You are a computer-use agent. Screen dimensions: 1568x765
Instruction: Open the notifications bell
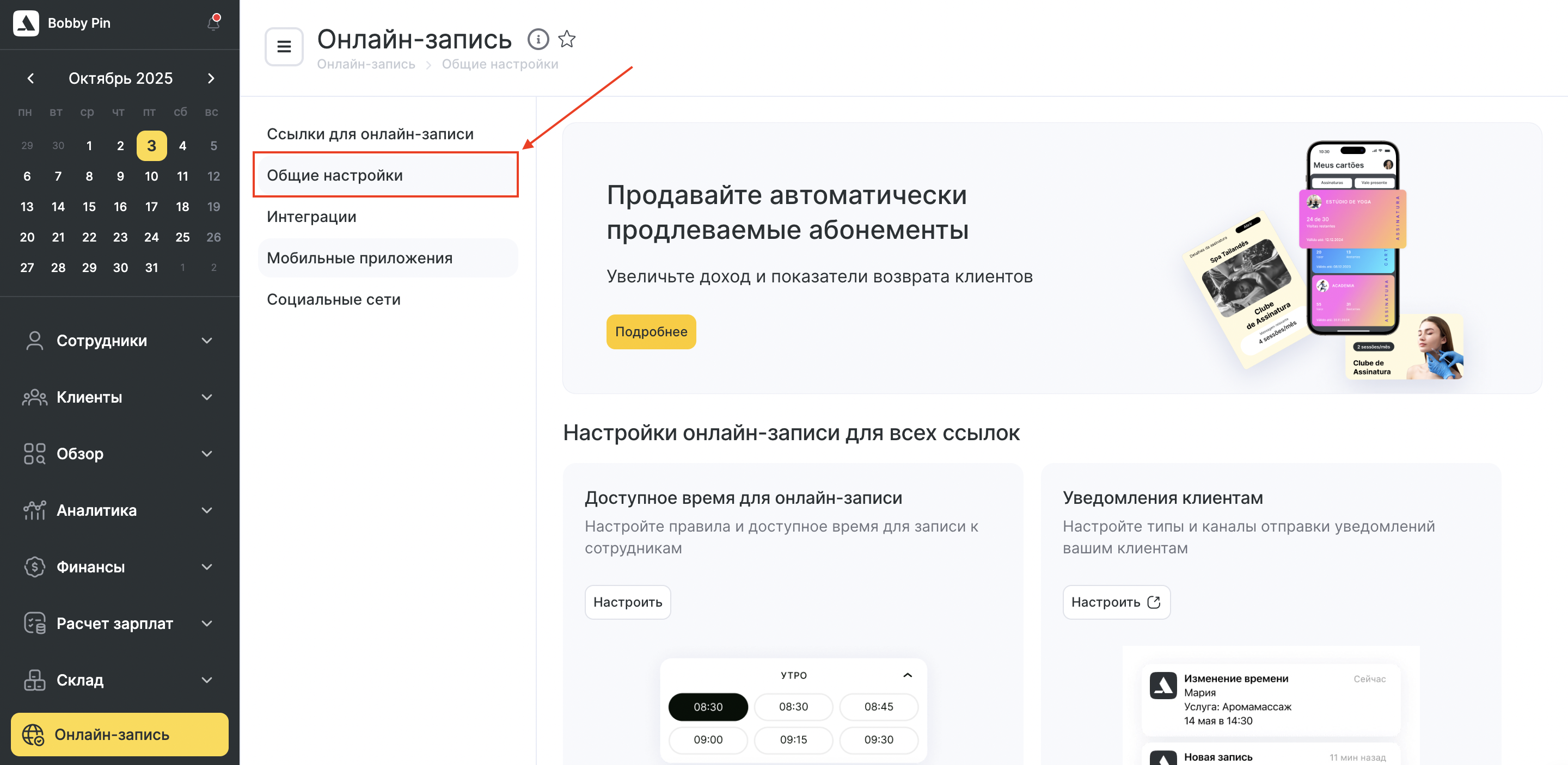[213, 23]
